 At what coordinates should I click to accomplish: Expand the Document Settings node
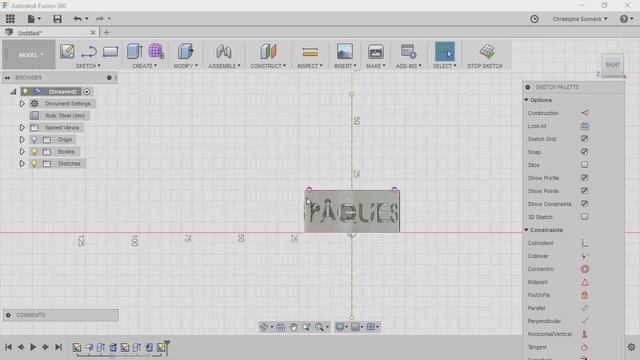pyautogui.click(x=22, y=104)
